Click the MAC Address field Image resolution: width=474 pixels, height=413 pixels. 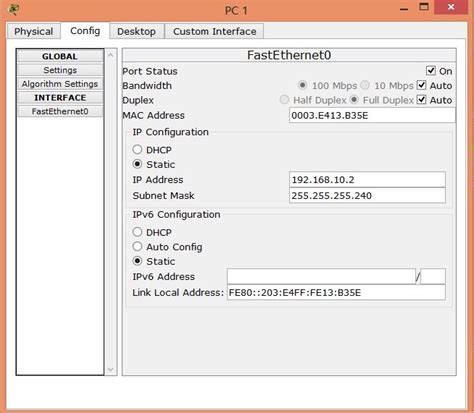pyautogui.click(x=372, y=115)
